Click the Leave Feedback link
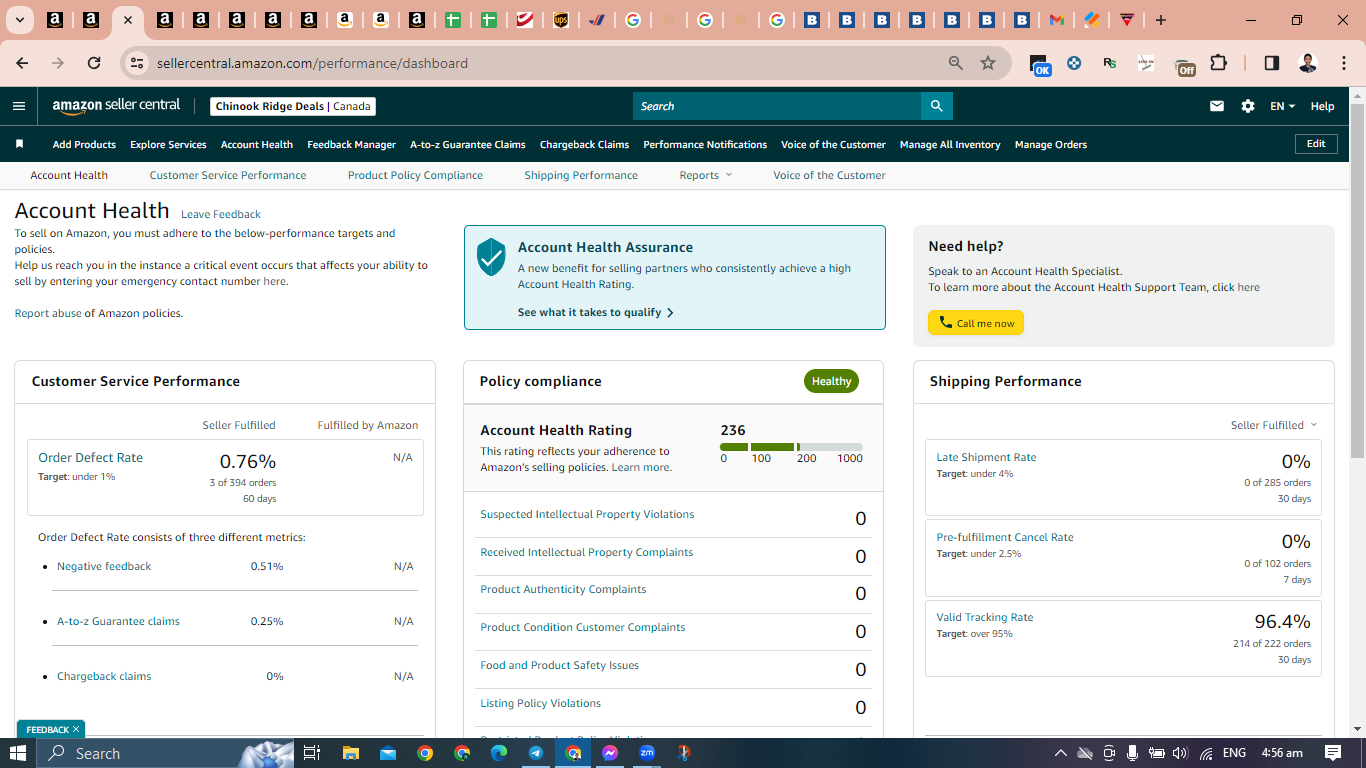 click(221, 214)
